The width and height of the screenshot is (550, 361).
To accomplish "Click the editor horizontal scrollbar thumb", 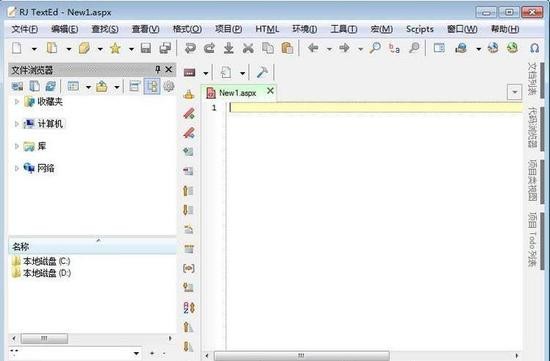I will [302, 356].
